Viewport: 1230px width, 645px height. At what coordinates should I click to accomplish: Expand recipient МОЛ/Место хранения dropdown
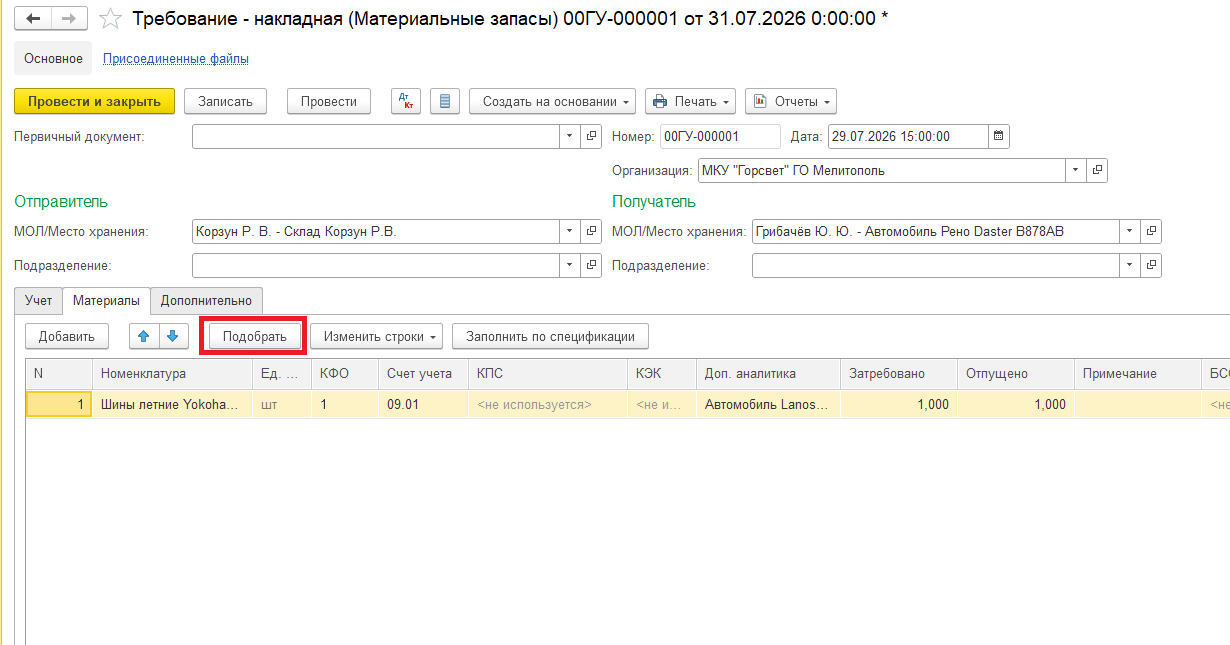[1129, 231]
